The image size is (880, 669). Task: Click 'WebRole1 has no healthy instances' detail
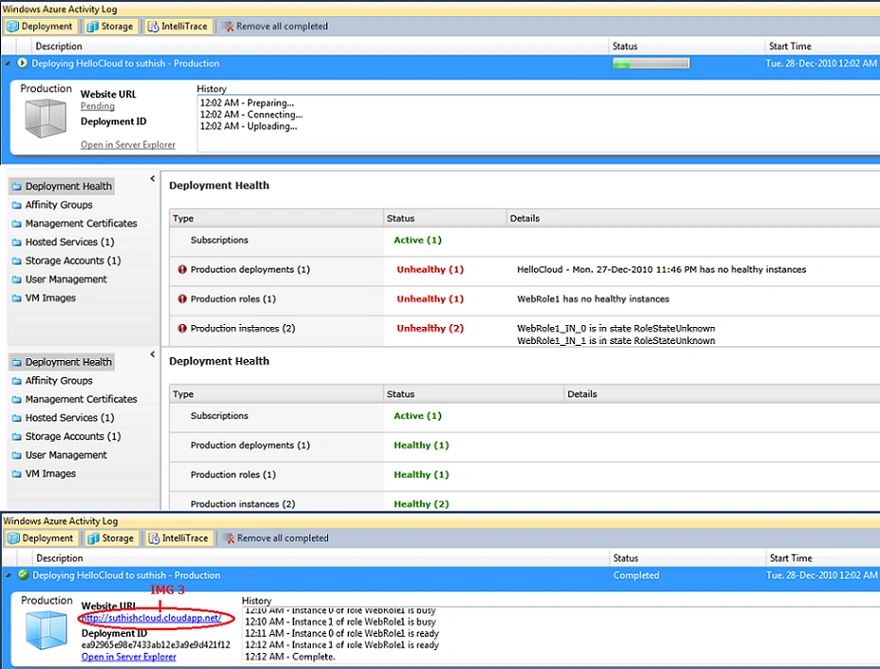tap(593, 299)
